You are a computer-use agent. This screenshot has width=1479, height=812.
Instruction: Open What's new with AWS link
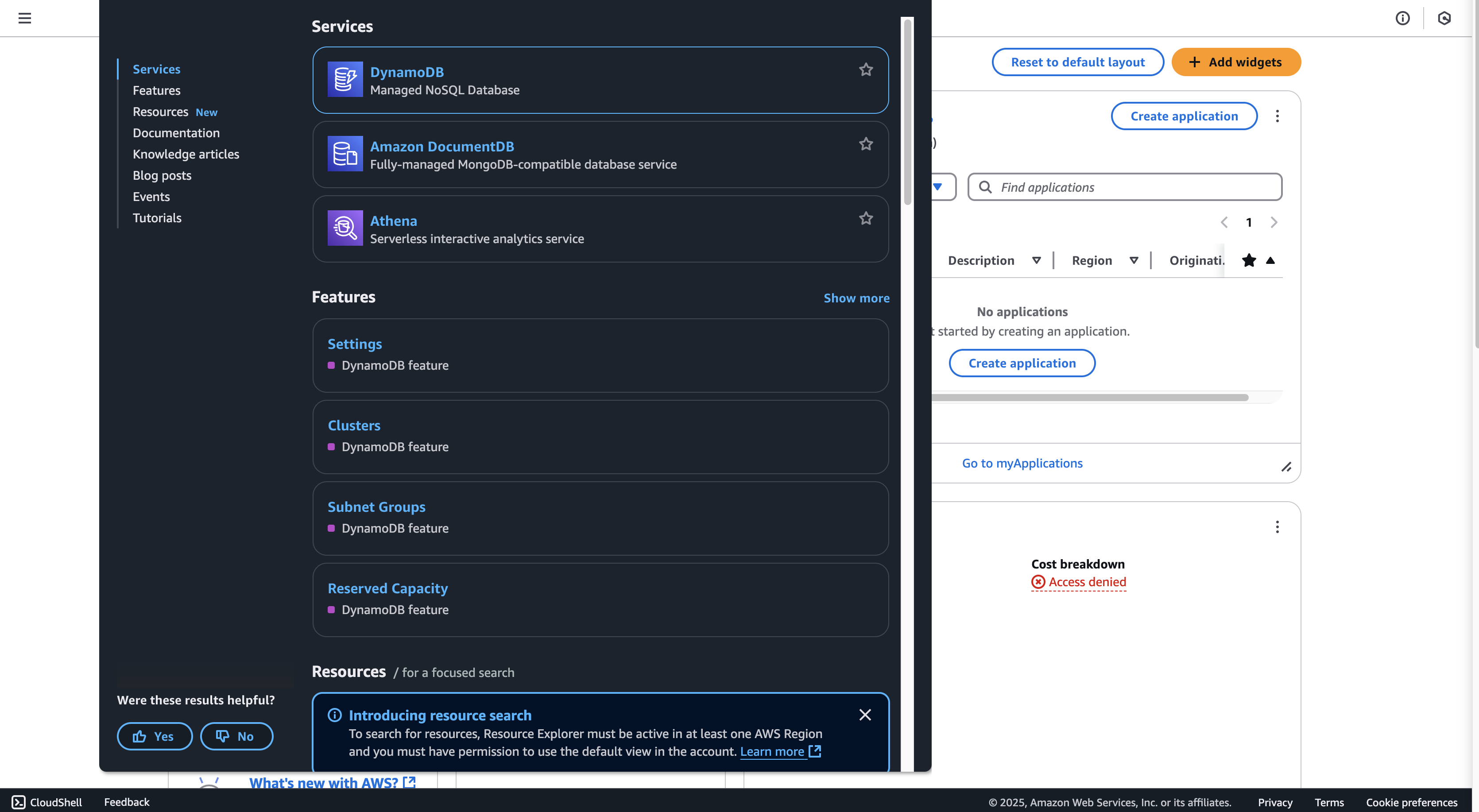[332, 782]
